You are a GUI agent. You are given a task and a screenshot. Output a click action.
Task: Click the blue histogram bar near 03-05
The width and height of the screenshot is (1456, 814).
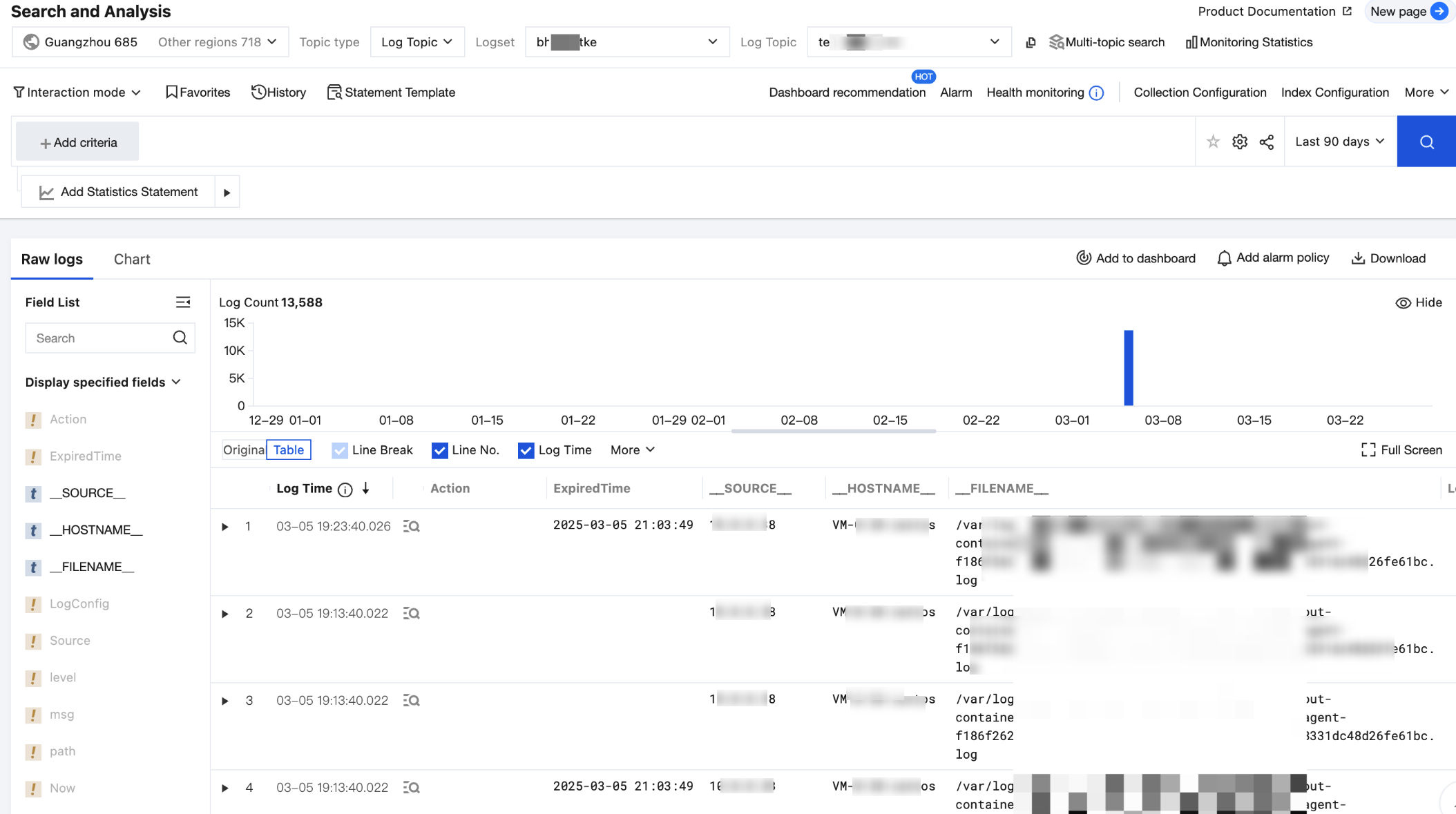coord(1128,368)
